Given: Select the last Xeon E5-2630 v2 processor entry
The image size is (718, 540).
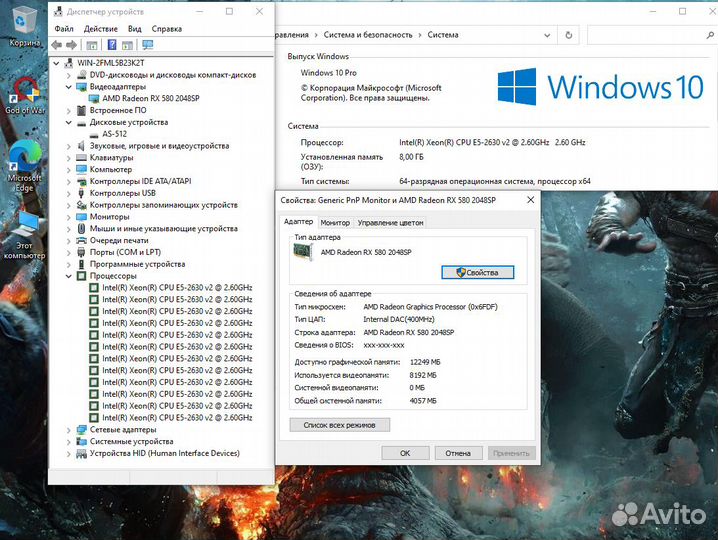Looking at the screenshot, I should pyautogui.click(x=177, y=418).
